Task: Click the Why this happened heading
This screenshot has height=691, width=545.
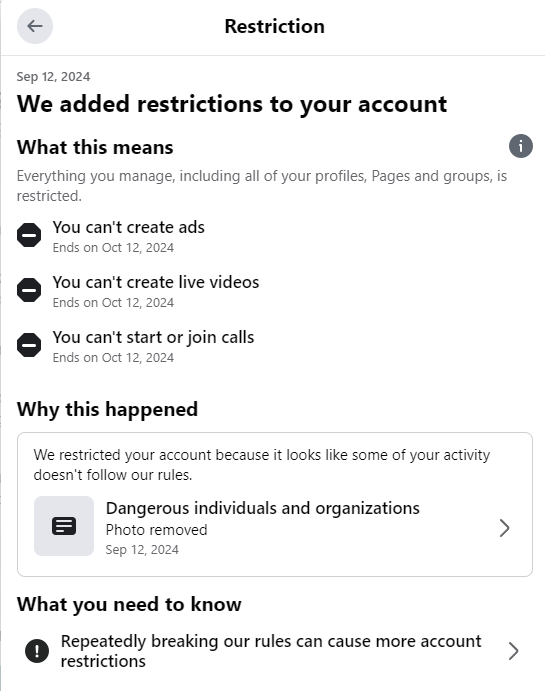Action: tap(107, 409)
